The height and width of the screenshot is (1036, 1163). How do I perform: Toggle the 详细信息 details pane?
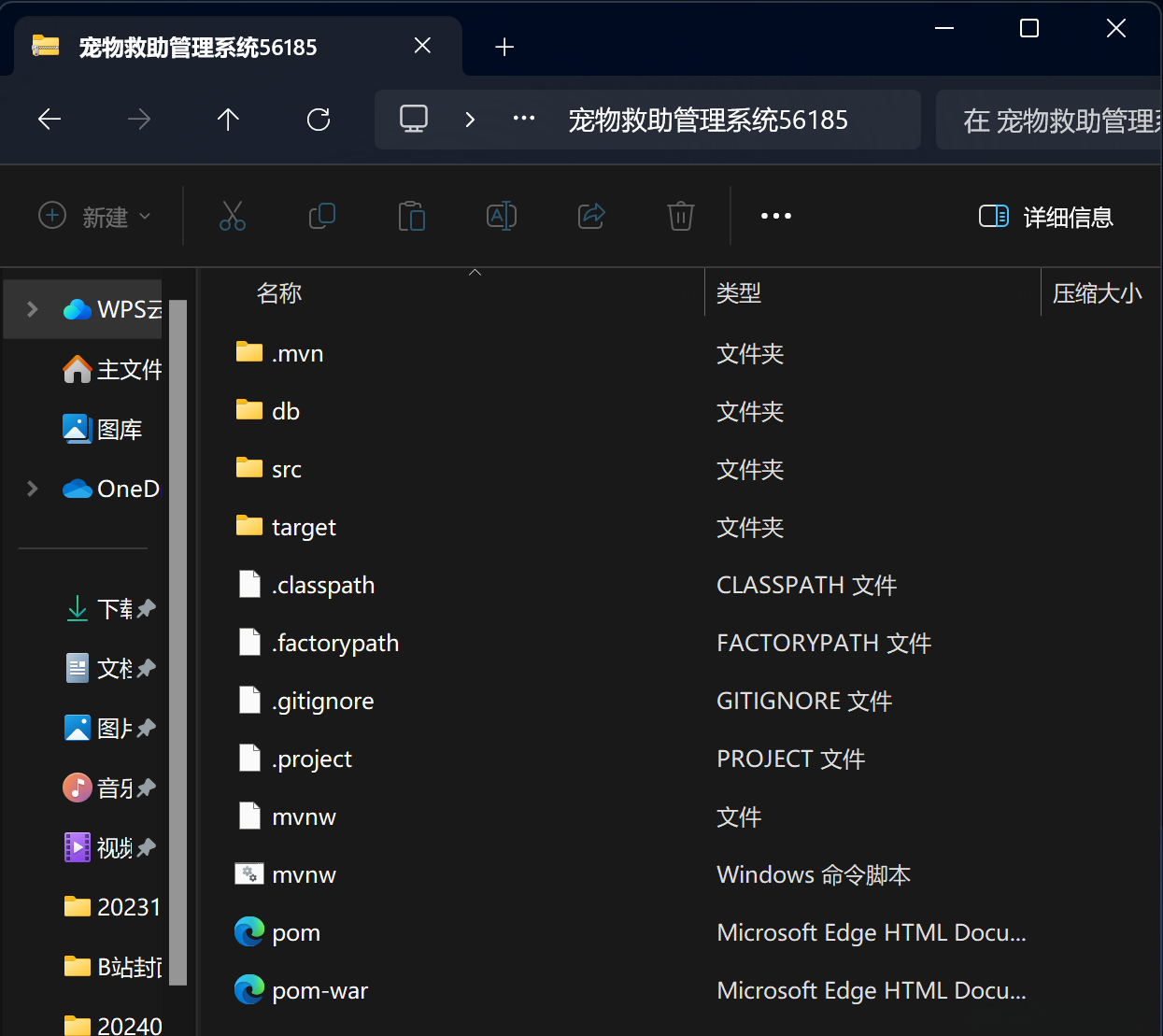pyautogui.click(x=1045, y=217)
